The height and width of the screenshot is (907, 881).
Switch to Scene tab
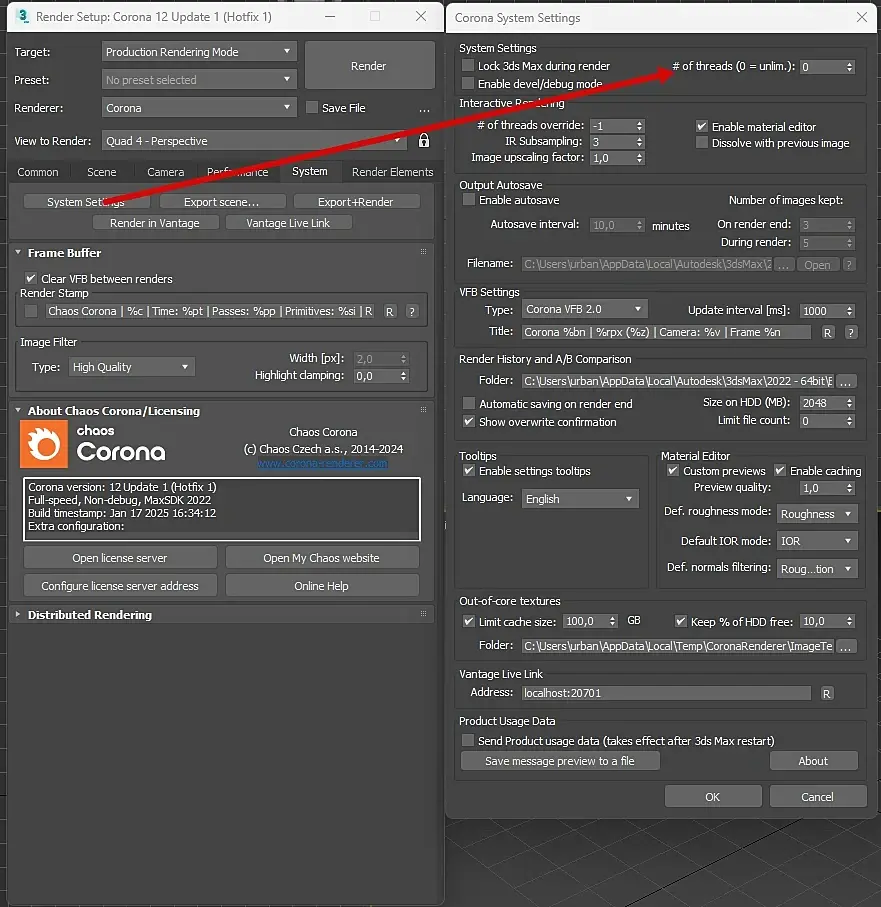click(x=102, y=172)
